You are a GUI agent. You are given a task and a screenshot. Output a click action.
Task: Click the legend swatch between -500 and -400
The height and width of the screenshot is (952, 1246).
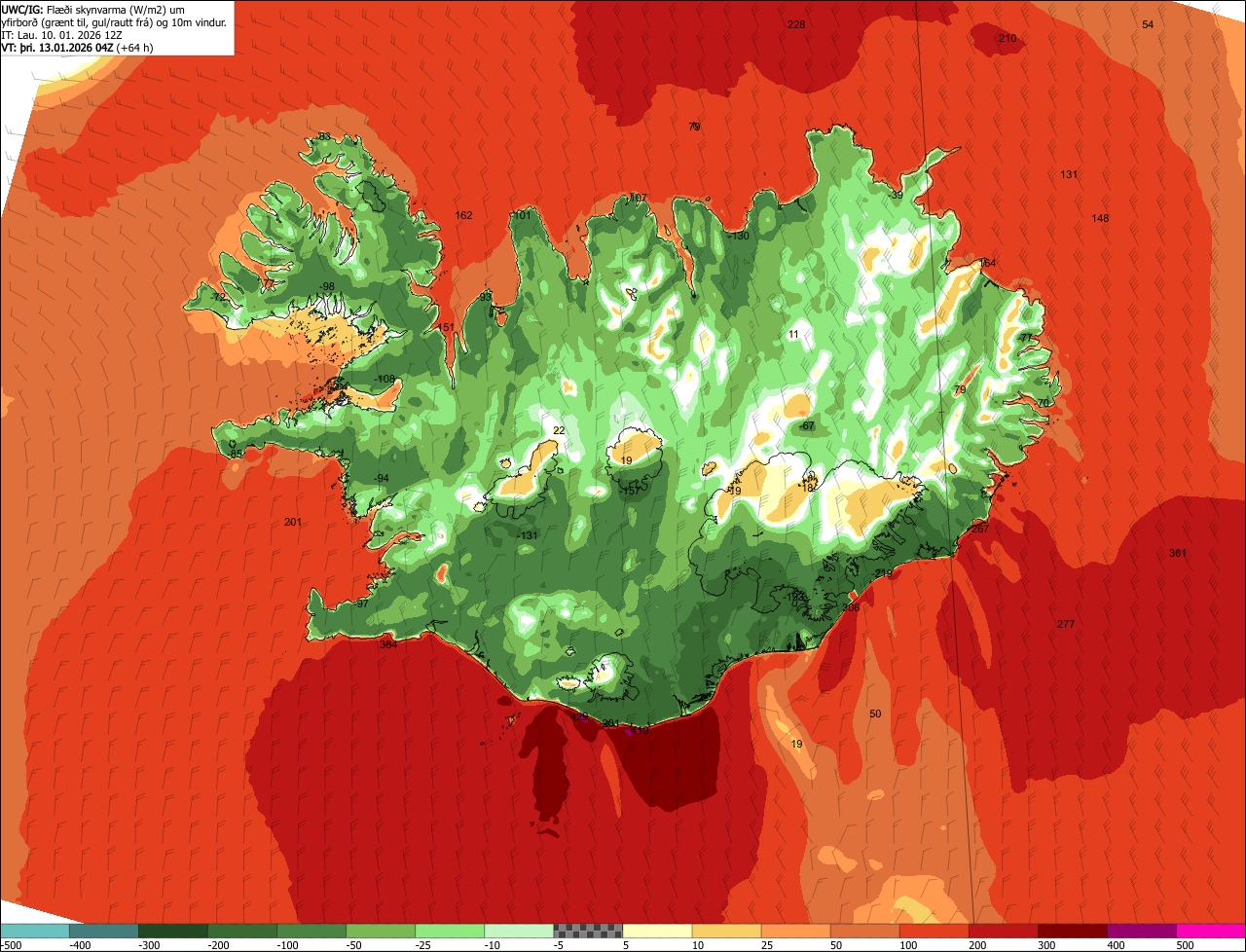pos(35,931)
